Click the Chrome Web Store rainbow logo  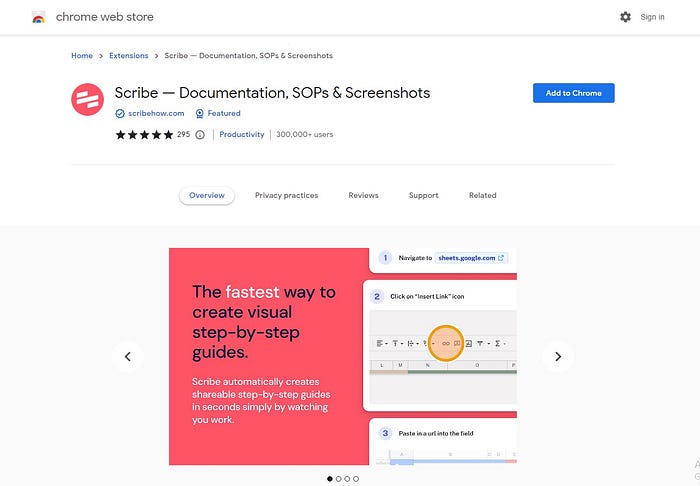point(39,17)
